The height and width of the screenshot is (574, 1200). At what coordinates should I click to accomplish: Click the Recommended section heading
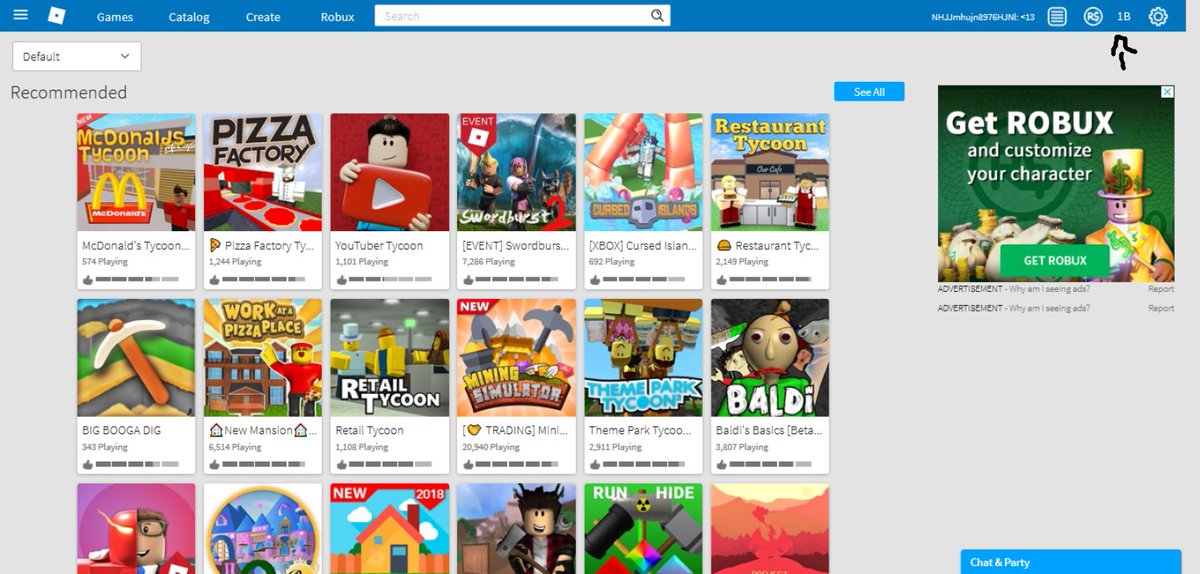coord(69,92)
